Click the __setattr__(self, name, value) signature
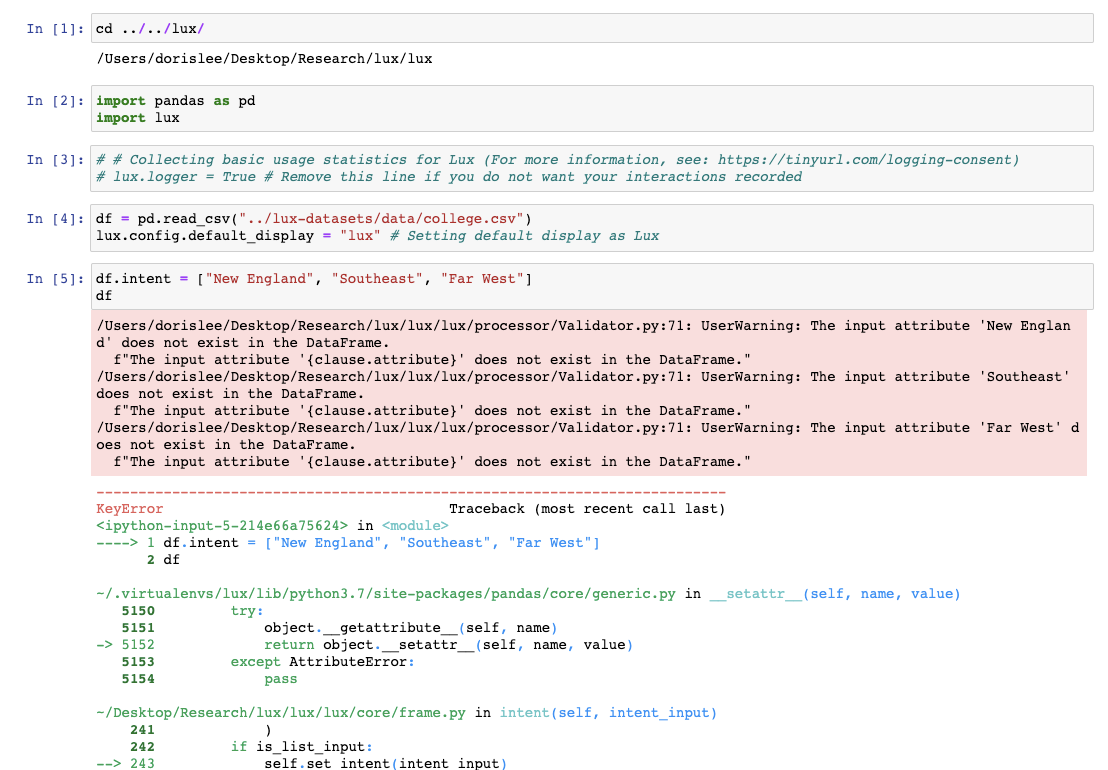 835,594
